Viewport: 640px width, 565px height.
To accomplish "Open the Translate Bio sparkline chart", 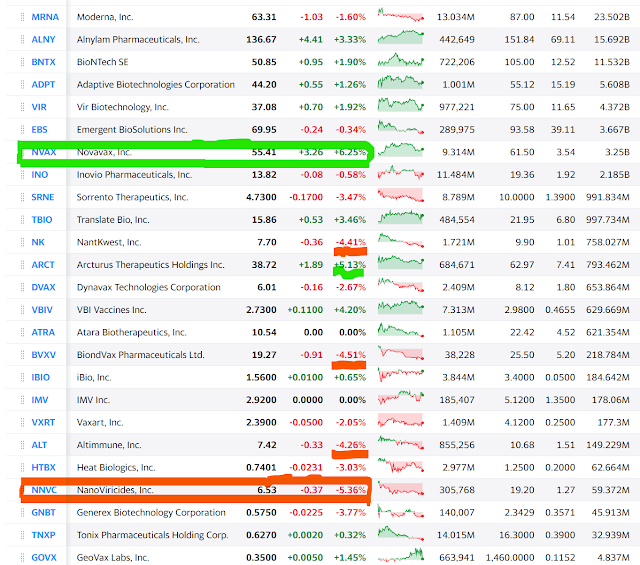I will pyautogui.click(x=401, y=217).
